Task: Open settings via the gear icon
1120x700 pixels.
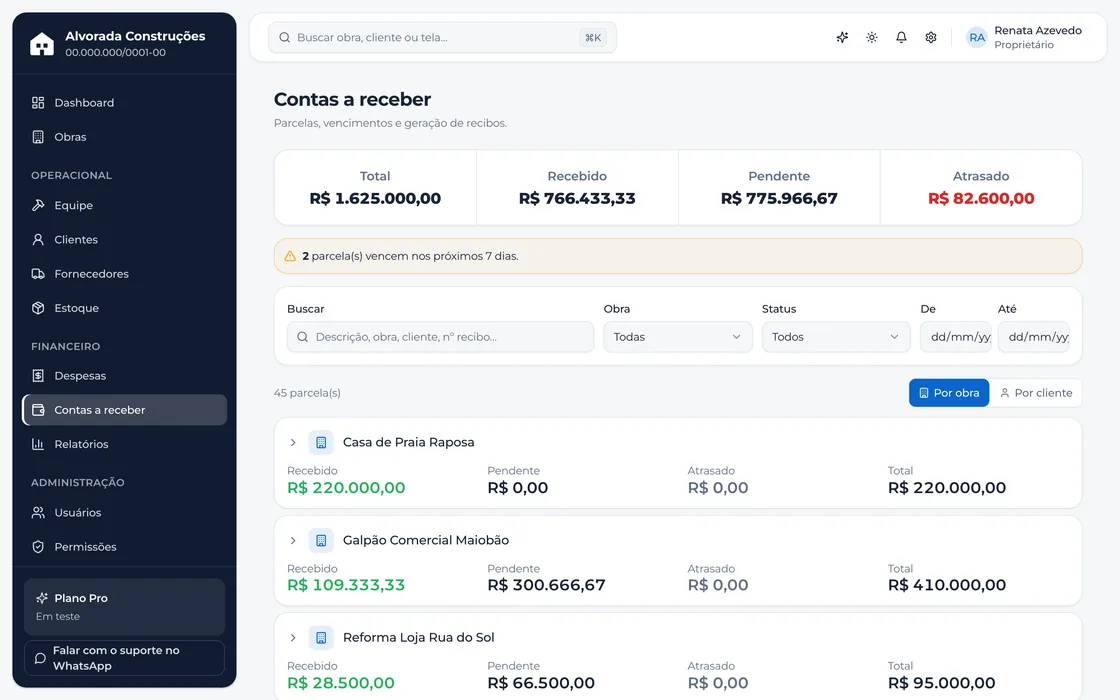Action: coord(931,37)
